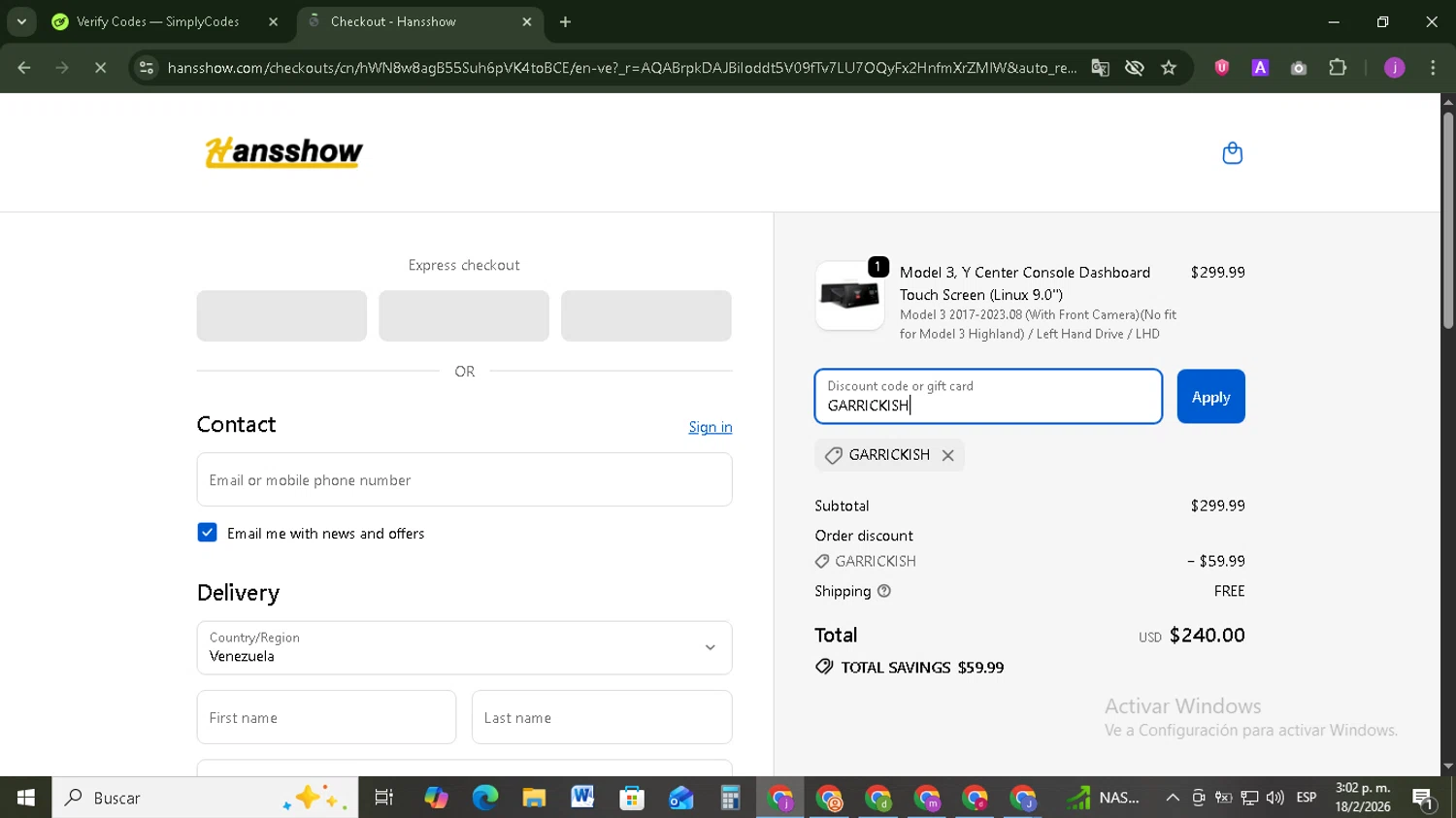This screenshot has width=1456, height=818.
Task: Click the eye-slash tracking icon in address bar
Action: (1134, 68)
